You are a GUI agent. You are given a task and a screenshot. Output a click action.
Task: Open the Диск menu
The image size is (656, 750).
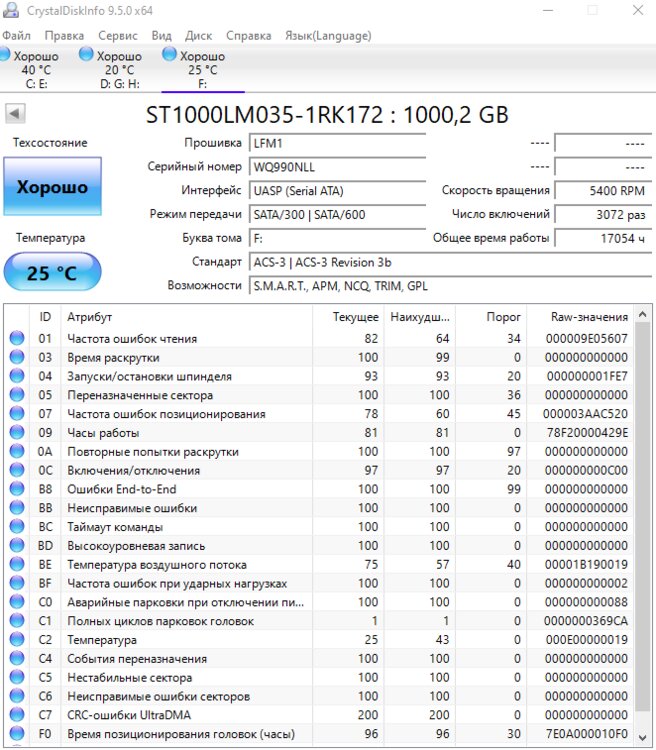198,35
